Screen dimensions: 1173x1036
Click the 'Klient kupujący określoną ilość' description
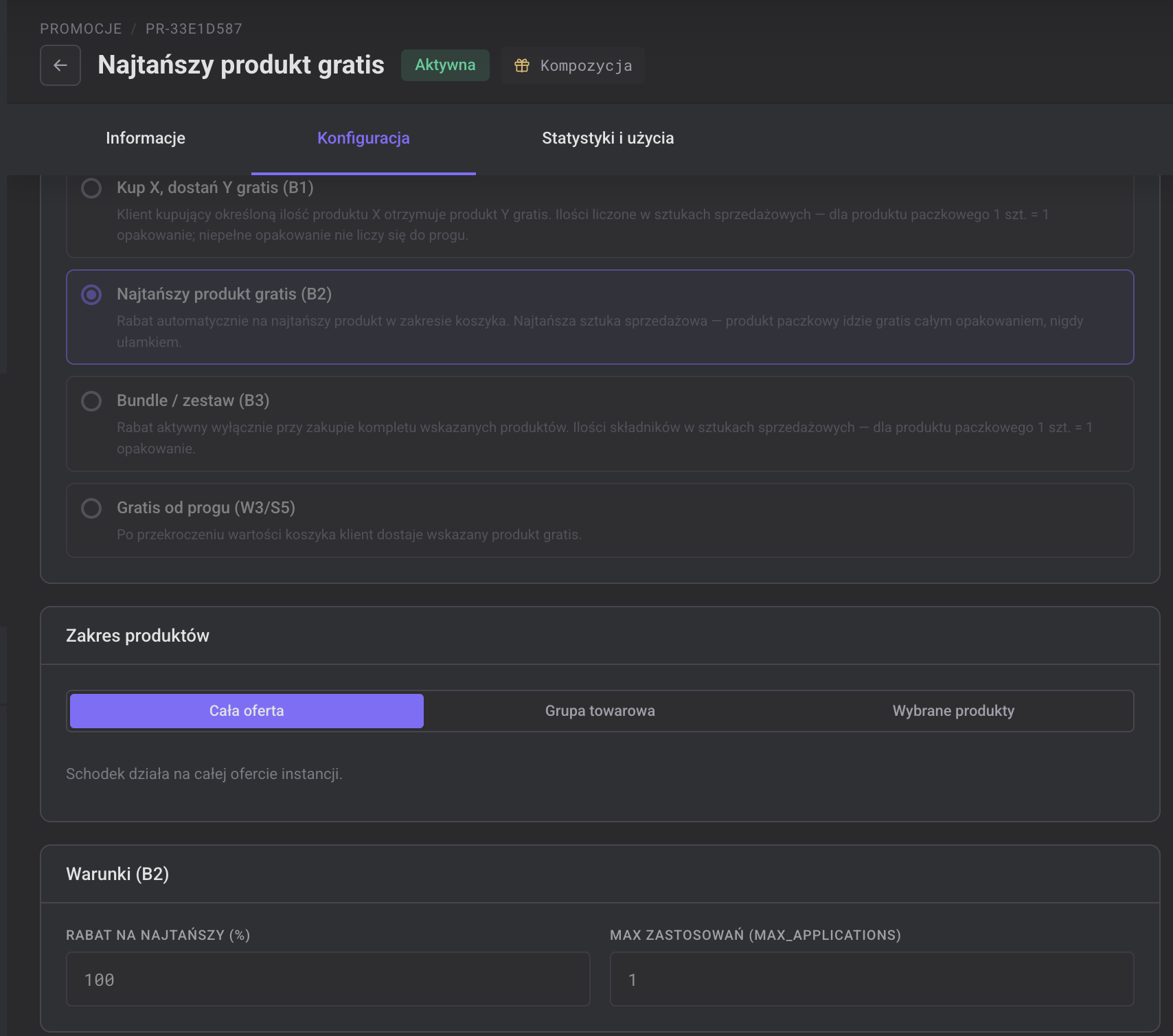[x=582, y=225]
